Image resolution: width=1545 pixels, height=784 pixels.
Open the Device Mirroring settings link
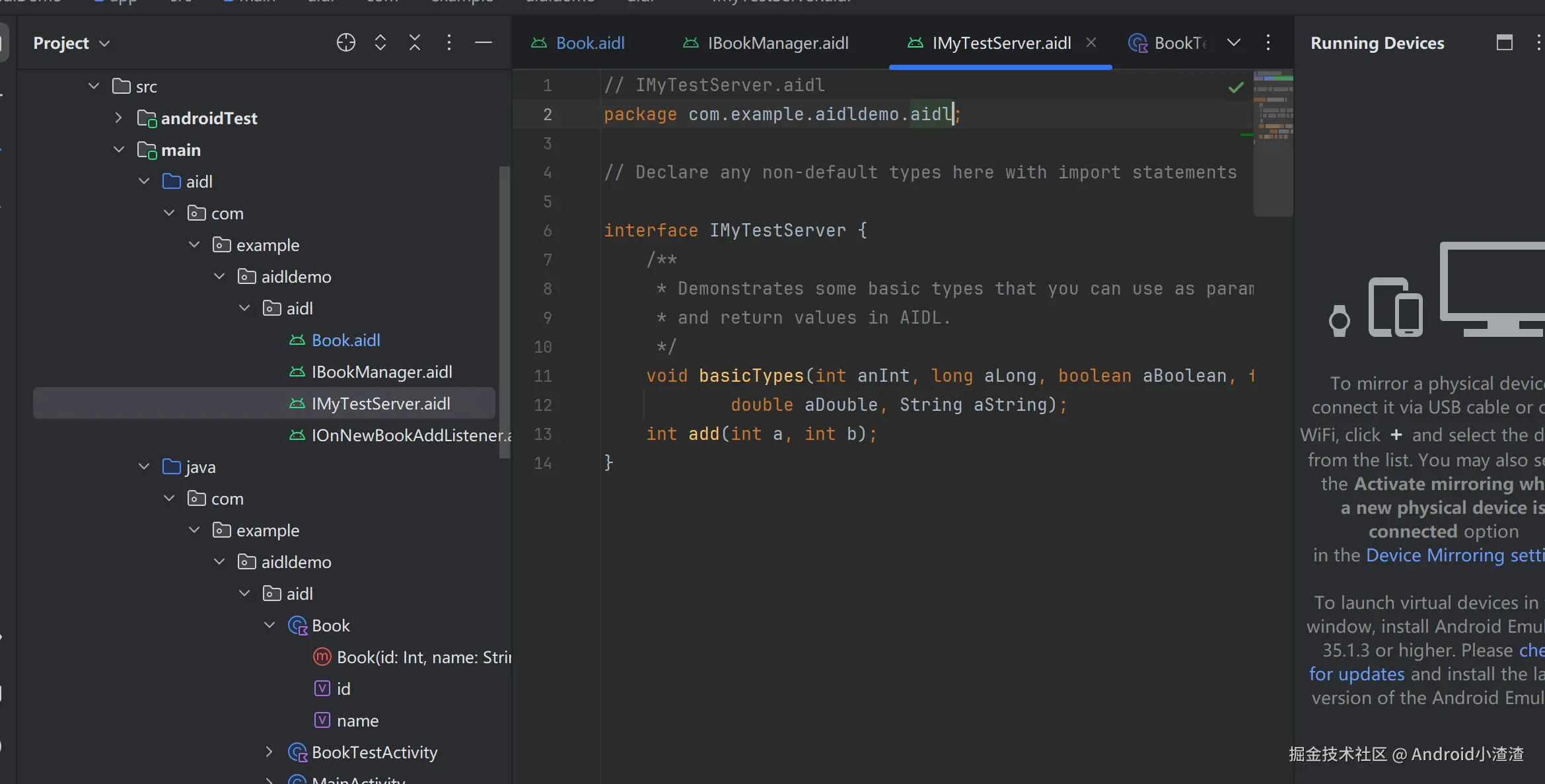(x=1453, y=555)
